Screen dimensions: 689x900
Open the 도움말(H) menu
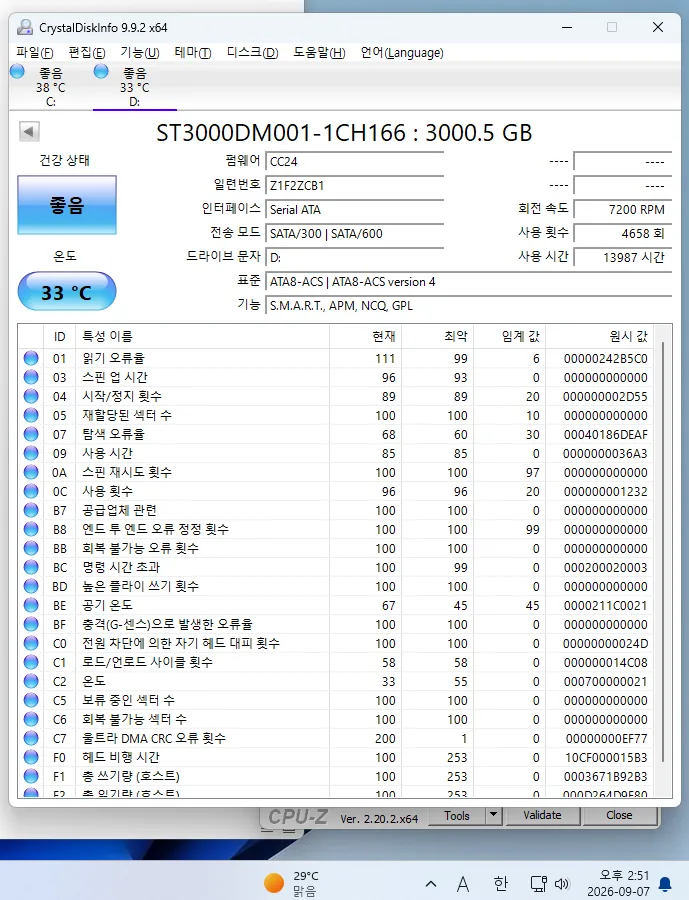tap(319, 53)
